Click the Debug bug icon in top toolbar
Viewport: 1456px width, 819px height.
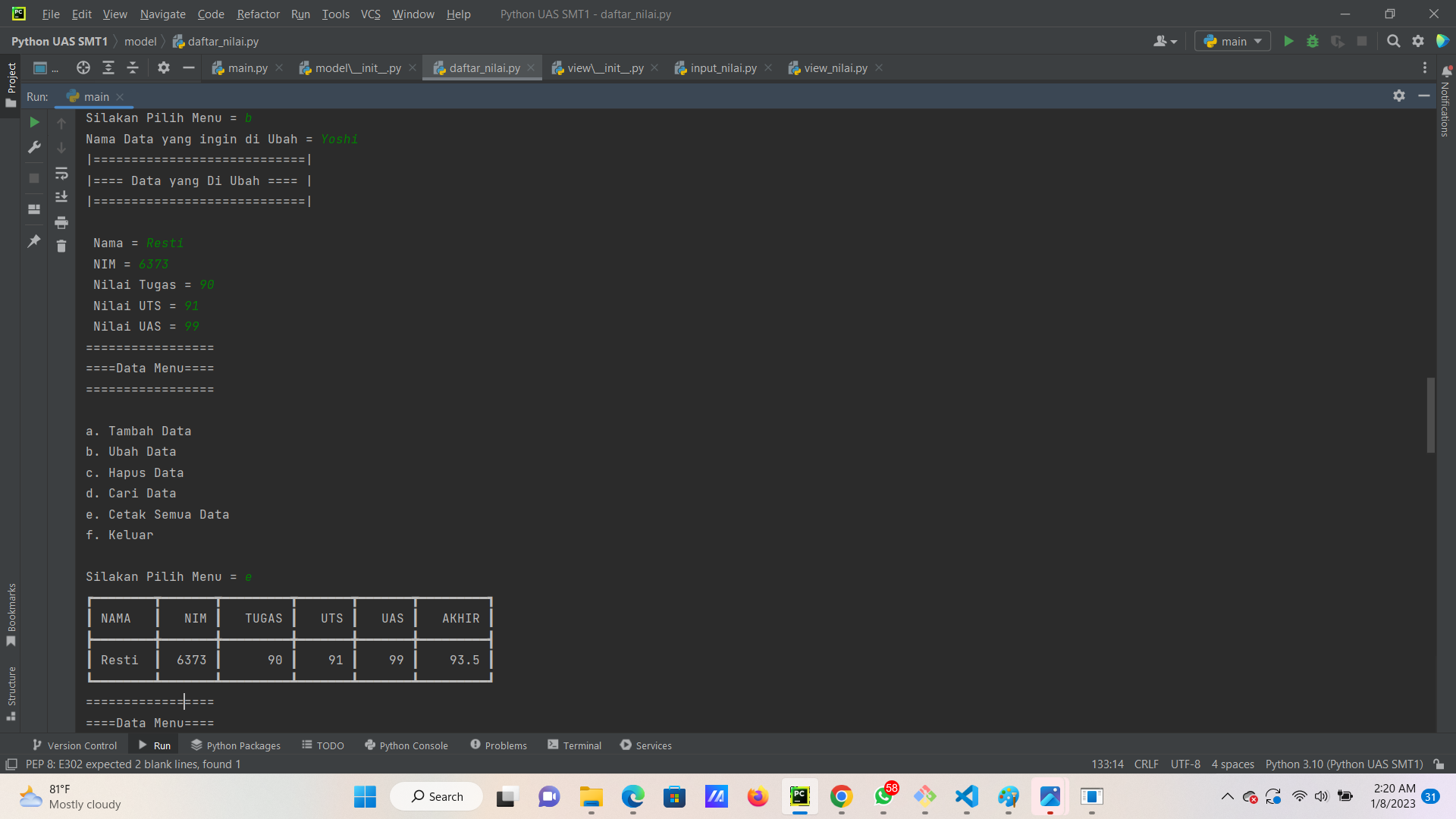click(x=1313, y=42)
